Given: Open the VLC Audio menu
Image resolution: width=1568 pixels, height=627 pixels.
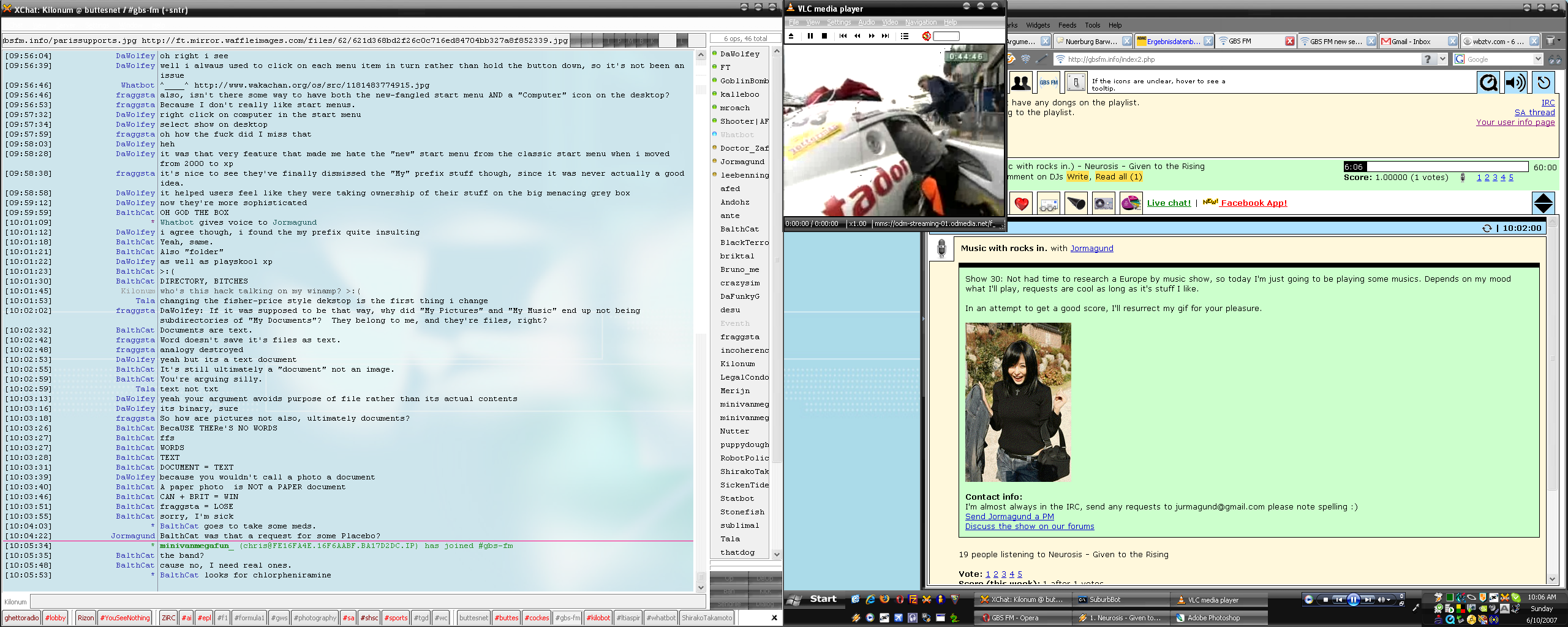Looking at the screenshot, I should click(x=866, y=22).
